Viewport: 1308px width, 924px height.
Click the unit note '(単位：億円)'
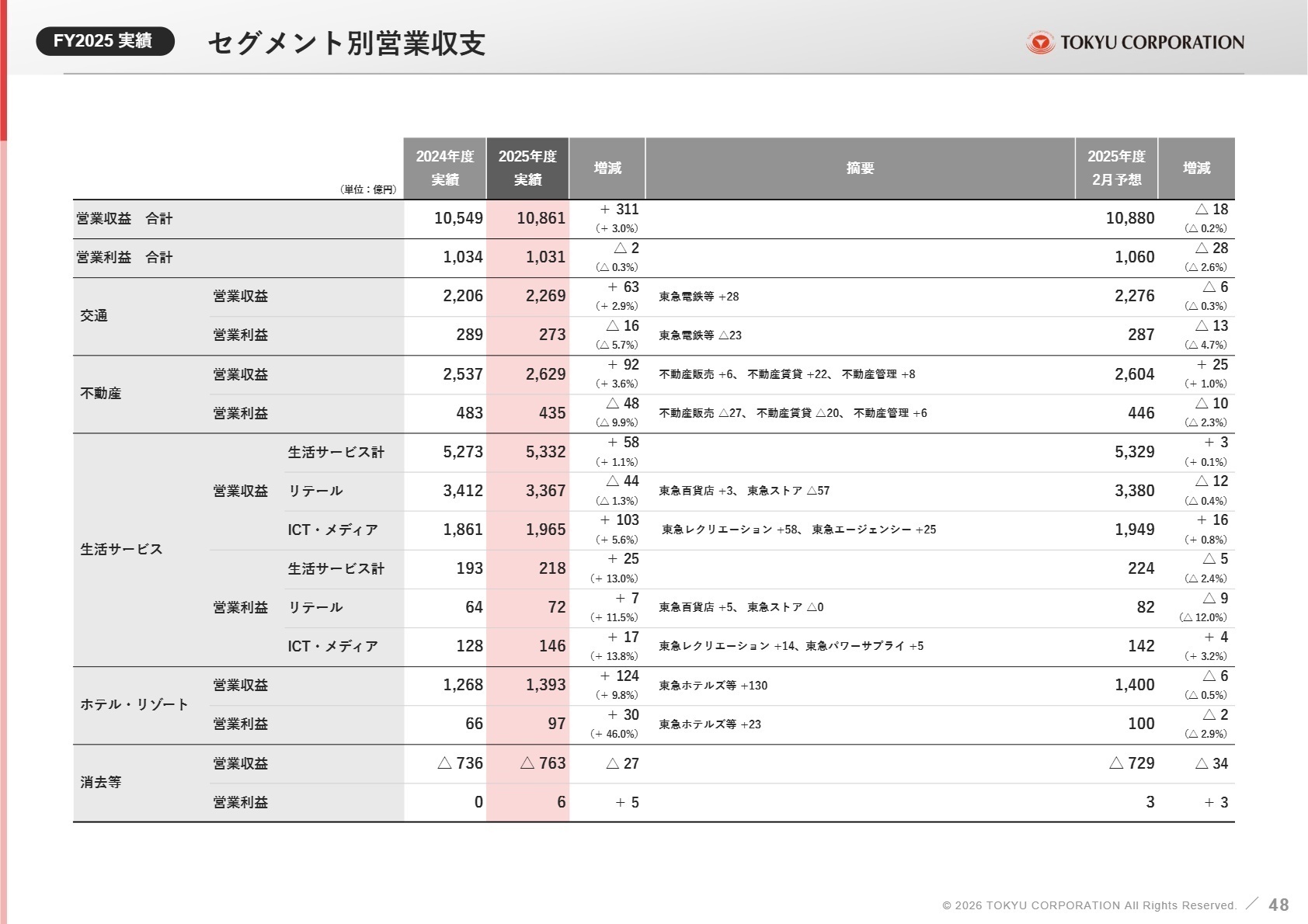click(368, 189)
